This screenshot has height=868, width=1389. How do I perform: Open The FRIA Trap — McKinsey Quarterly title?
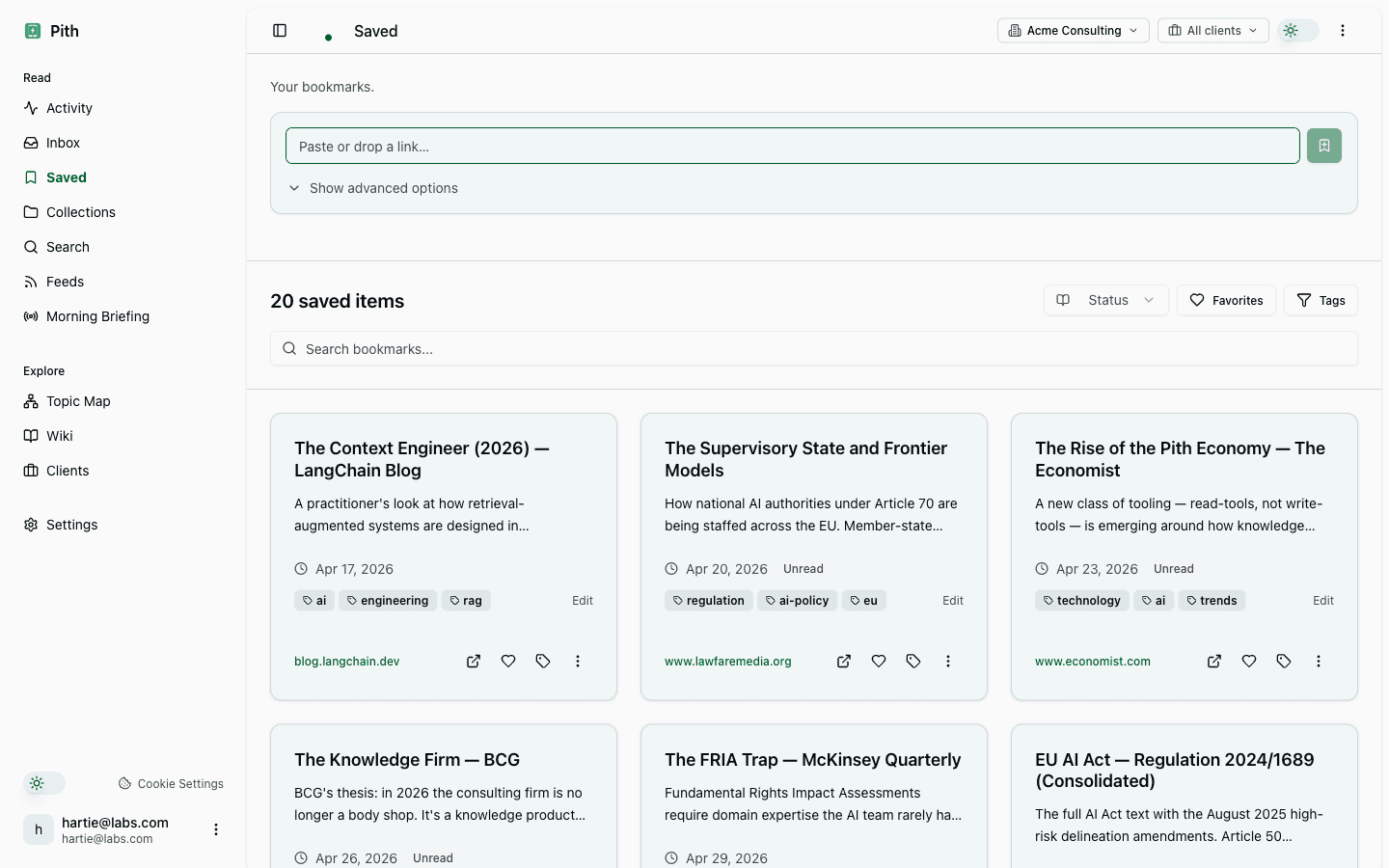813,760
